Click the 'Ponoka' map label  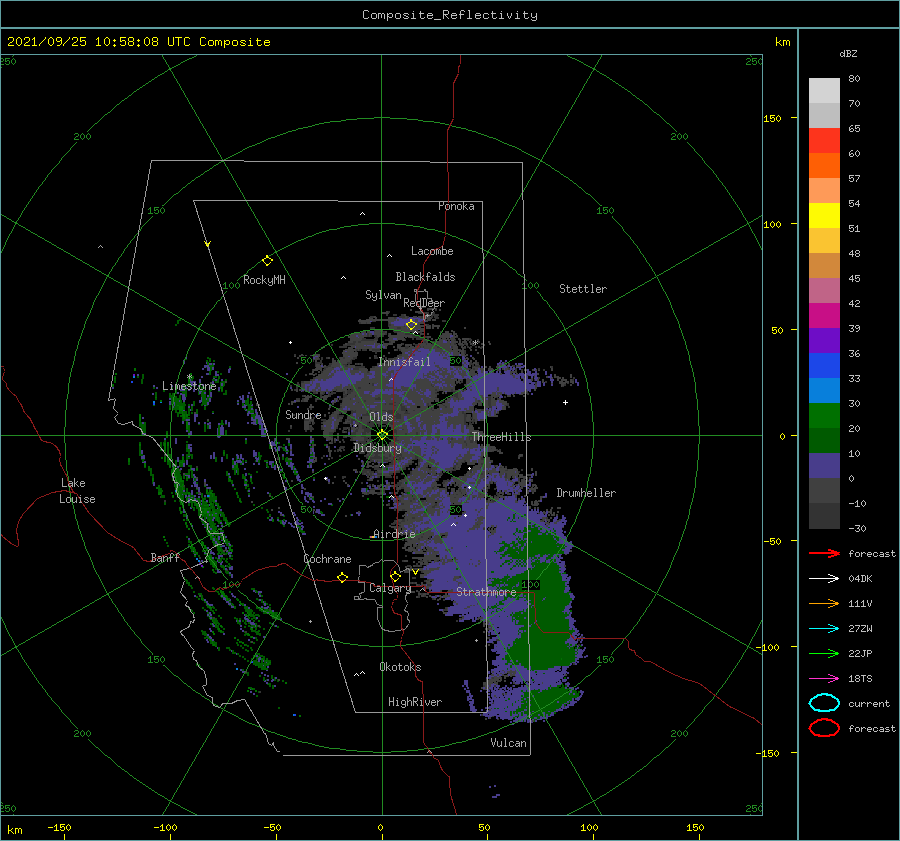[456, 206]
